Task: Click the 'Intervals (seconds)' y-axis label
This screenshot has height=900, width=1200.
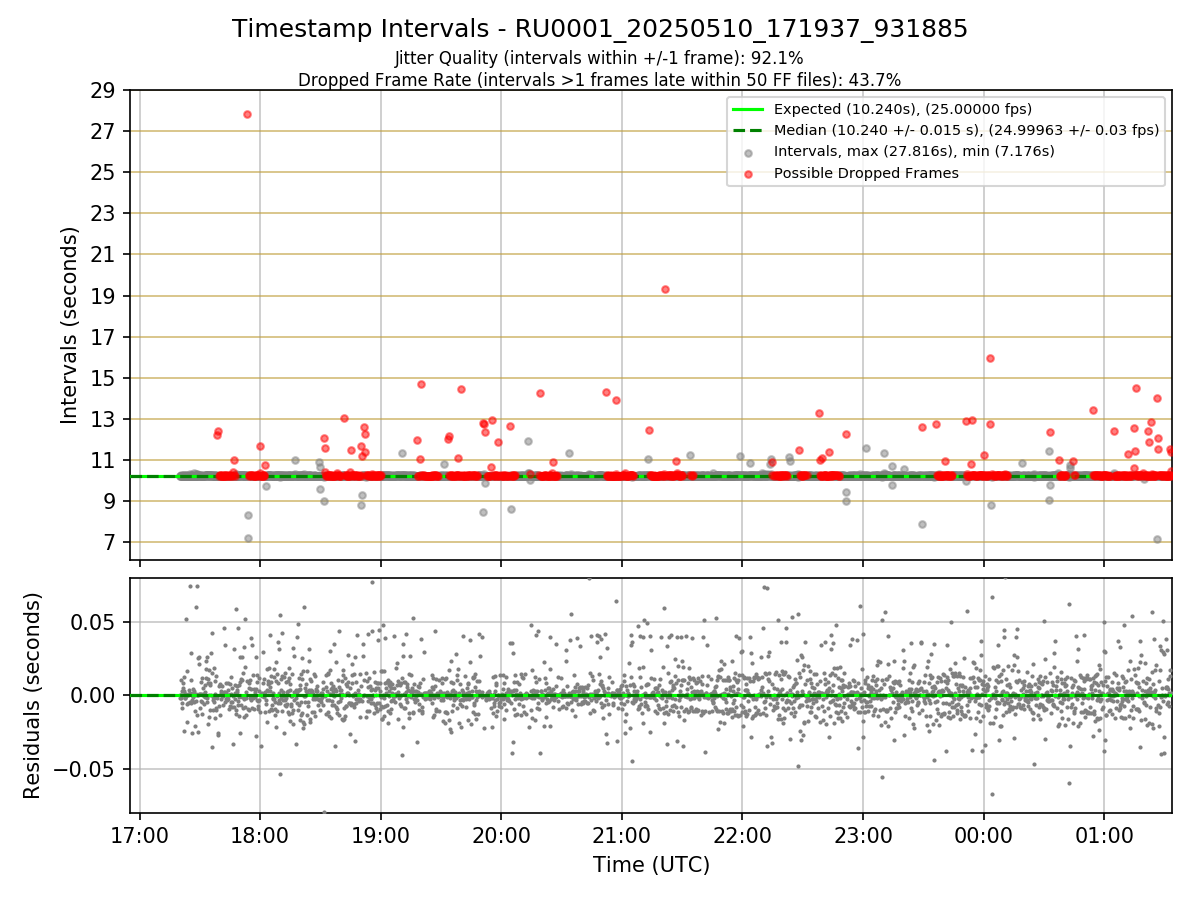Action: pos(70,325)
